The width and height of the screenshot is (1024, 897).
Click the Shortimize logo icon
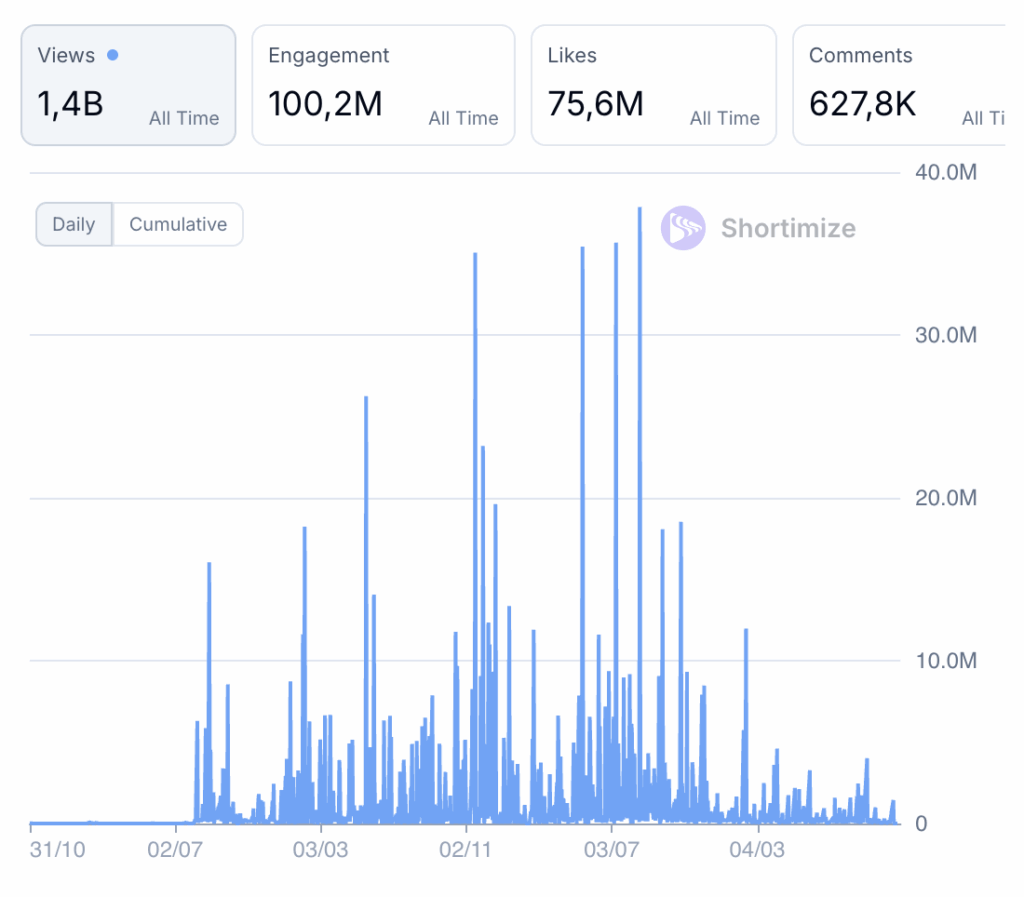pos(683,228)
